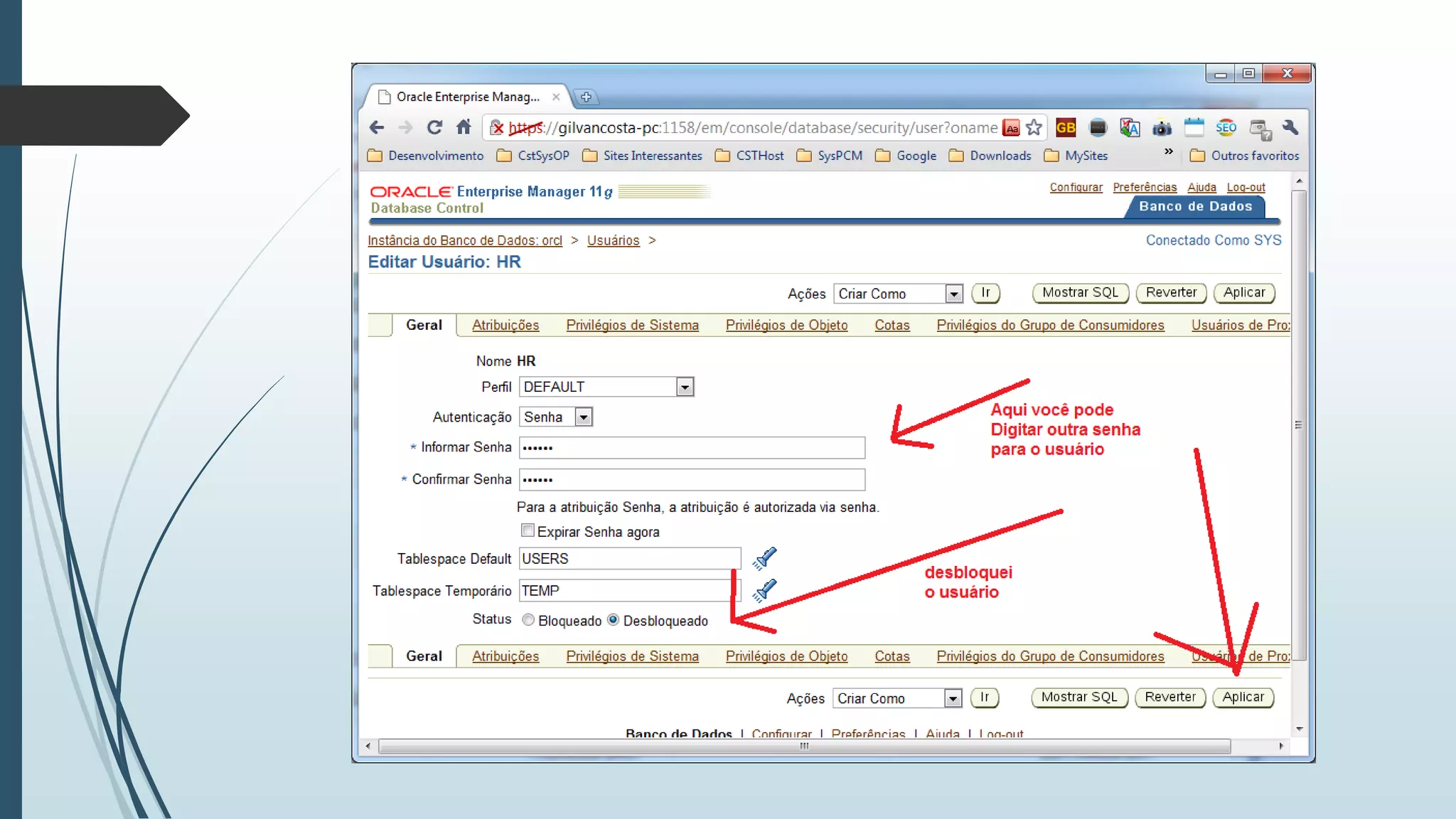Screen dimensions: 1456x819
Task: Click flashlight icon beside Tablespace Default
Action: click(765, 559)
